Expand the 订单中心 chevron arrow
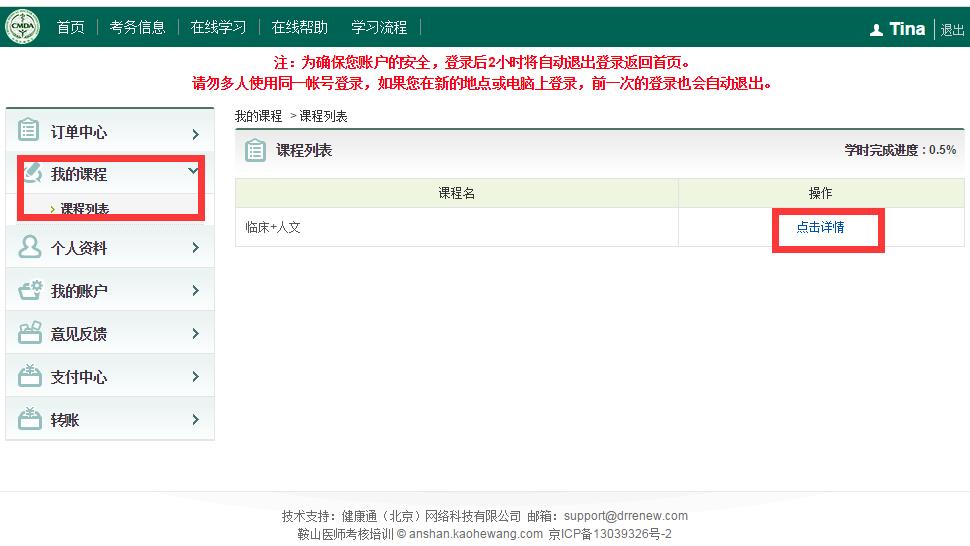The width and height of the screenshot is (970, 546). coord(195,133)
